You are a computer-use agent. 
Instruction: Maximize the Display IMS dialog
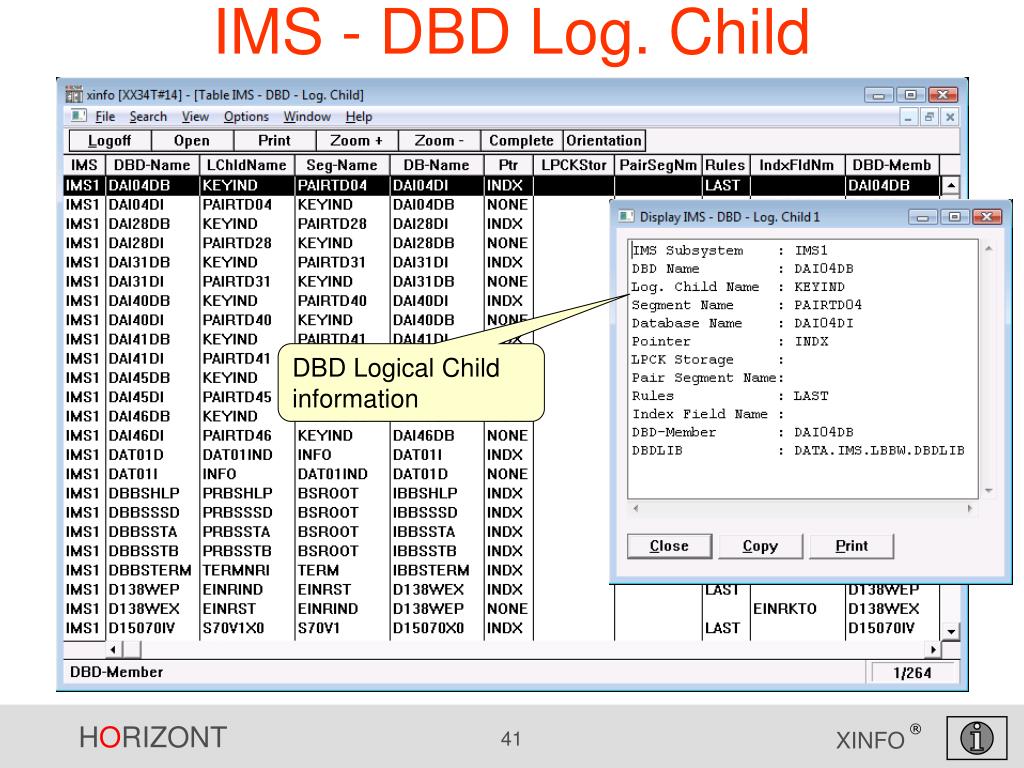(x=955, y=217)
